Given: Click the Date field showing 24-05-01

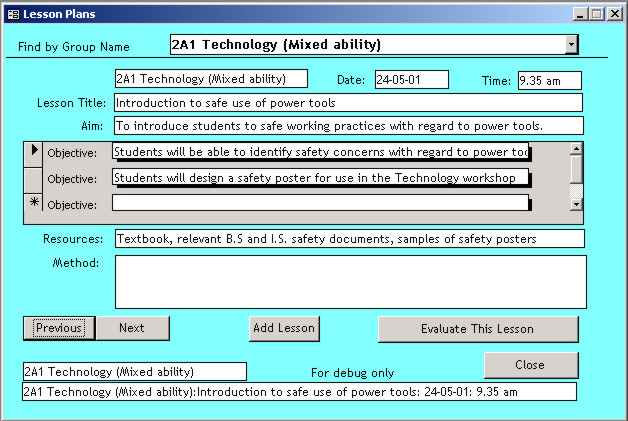Looking at the screenshot, I should click(x=412, y=80).
